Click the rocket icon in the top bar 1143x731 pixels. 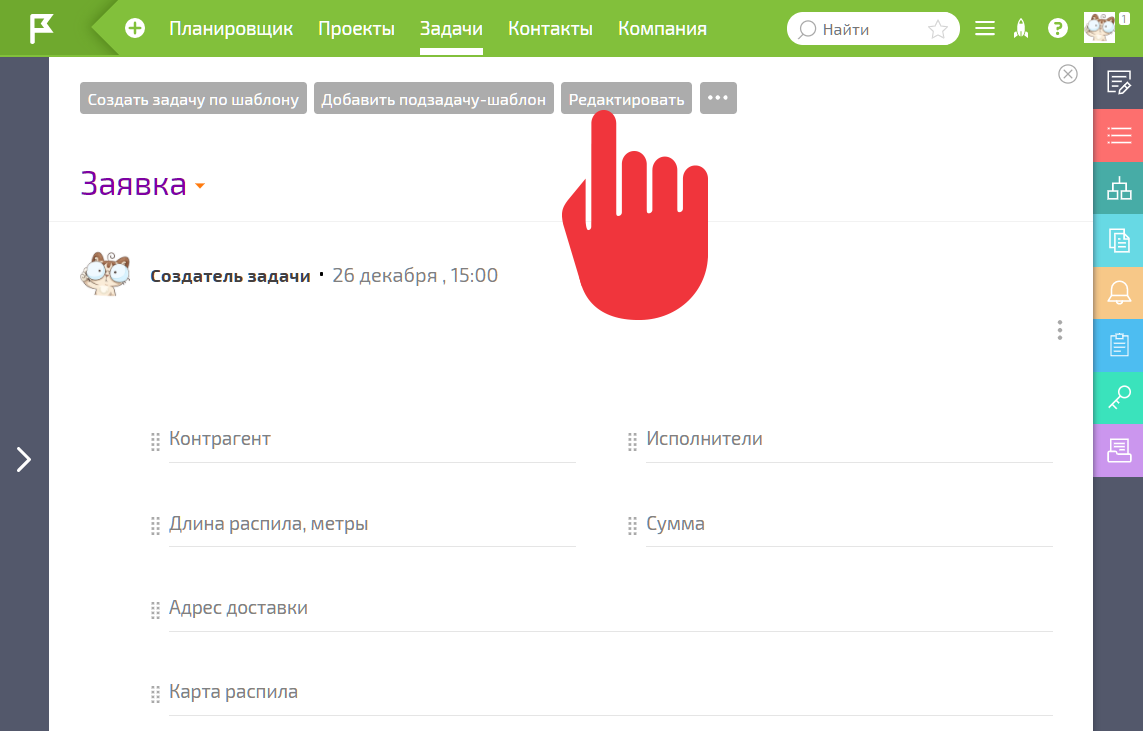coord(1021,28)
